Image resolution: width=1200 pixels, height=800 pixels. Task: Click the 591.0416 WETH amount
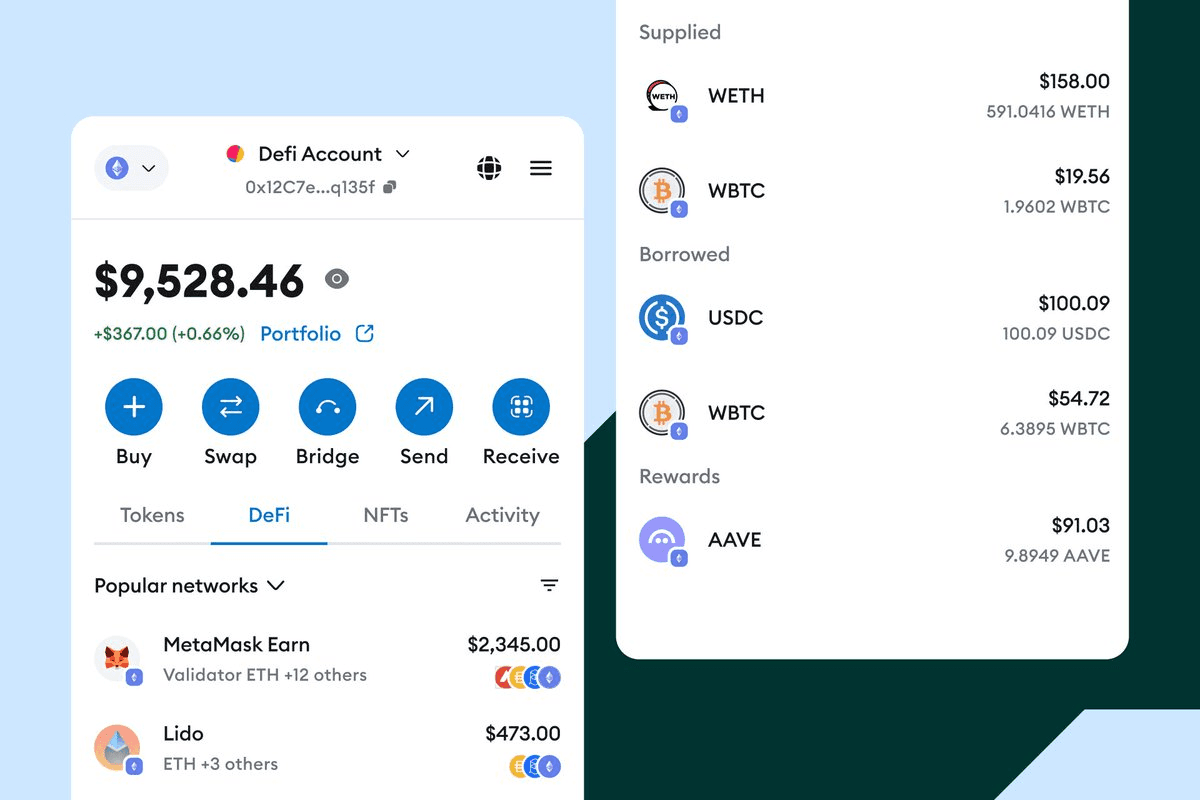[1048, 112]
